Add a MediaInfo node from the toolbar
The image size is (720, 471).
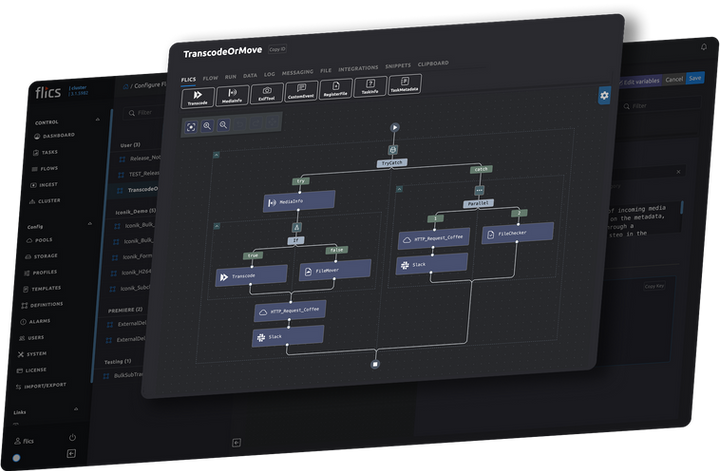point(232,95)
